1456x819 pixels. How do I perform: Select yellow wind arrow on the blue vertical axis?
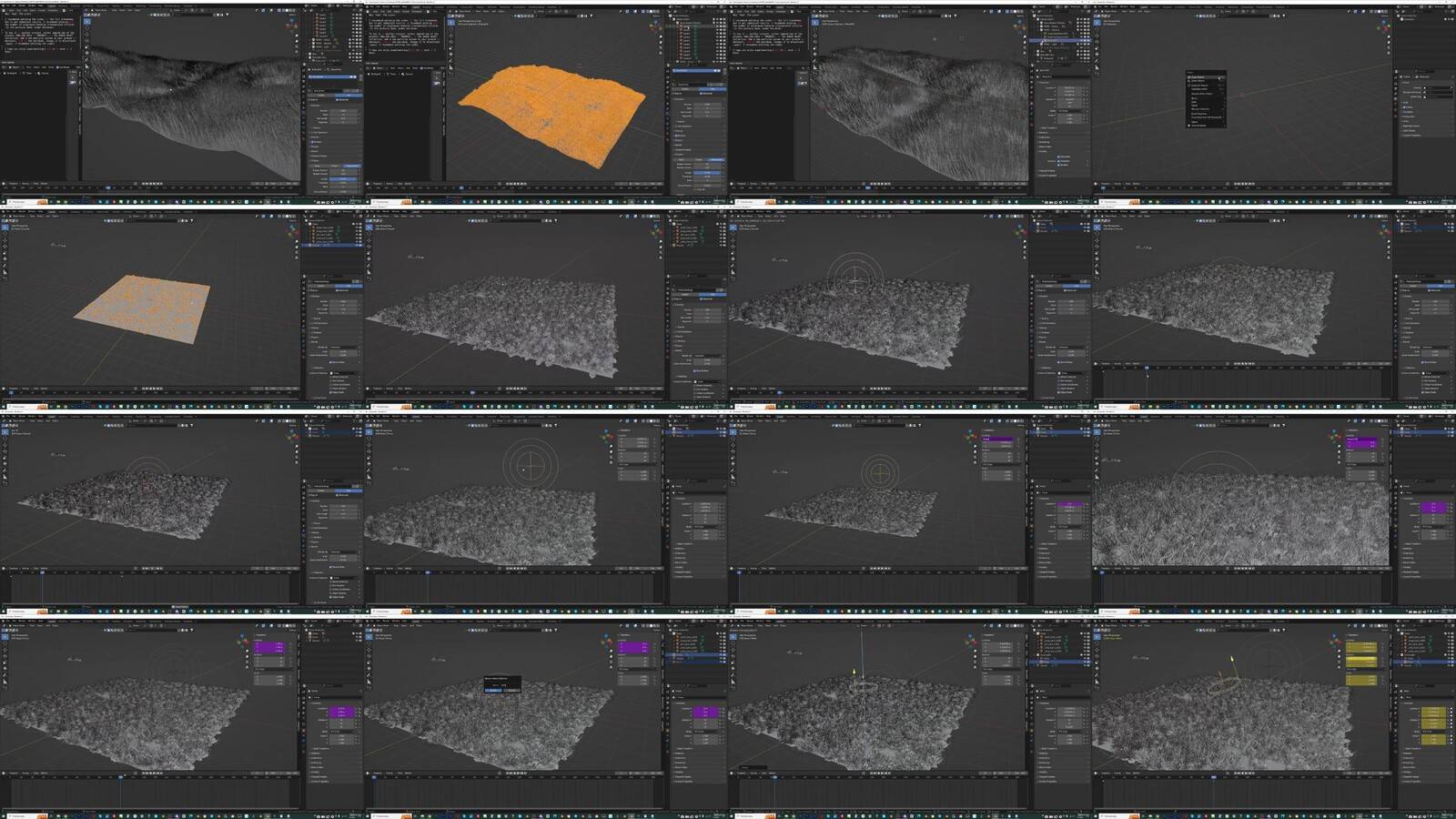tap(854, 673)
